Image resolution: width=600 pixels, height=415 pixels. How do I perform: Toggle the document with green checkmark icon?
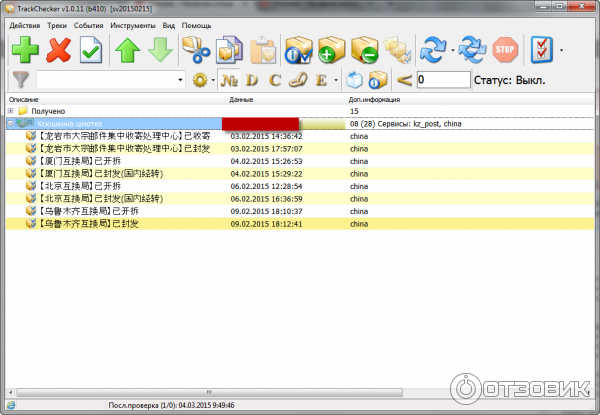[x=92, y=49]
